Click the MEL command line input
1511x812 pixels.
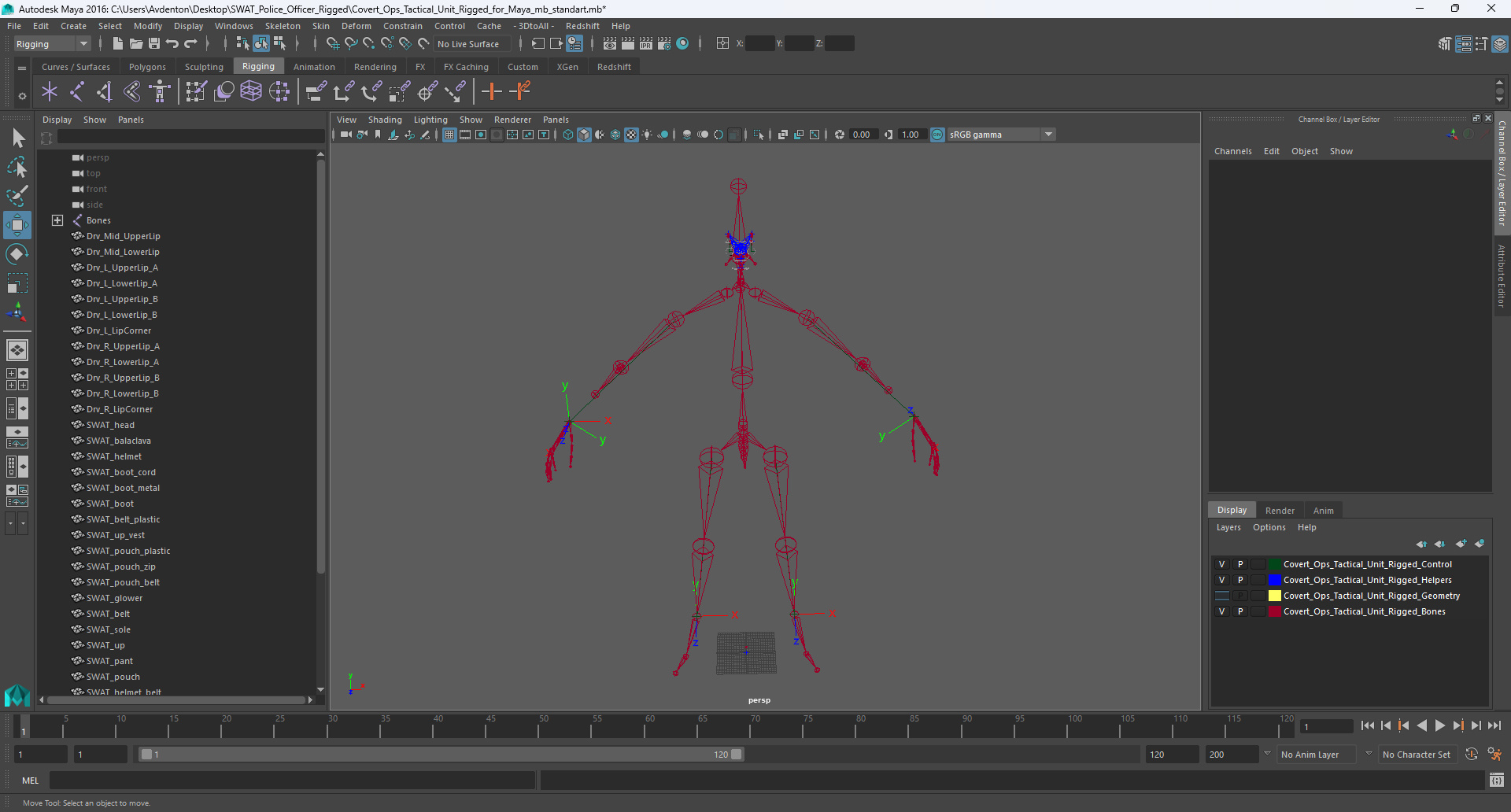292,781
